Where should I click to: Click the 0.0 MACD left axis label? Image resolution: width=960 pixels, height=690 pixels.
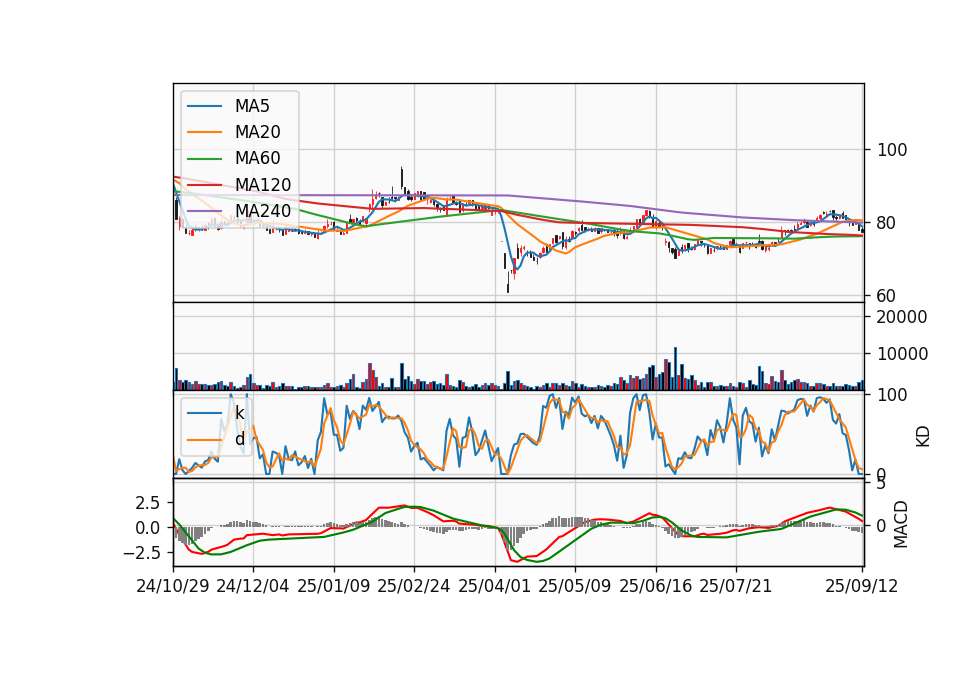tap(148, 528)
